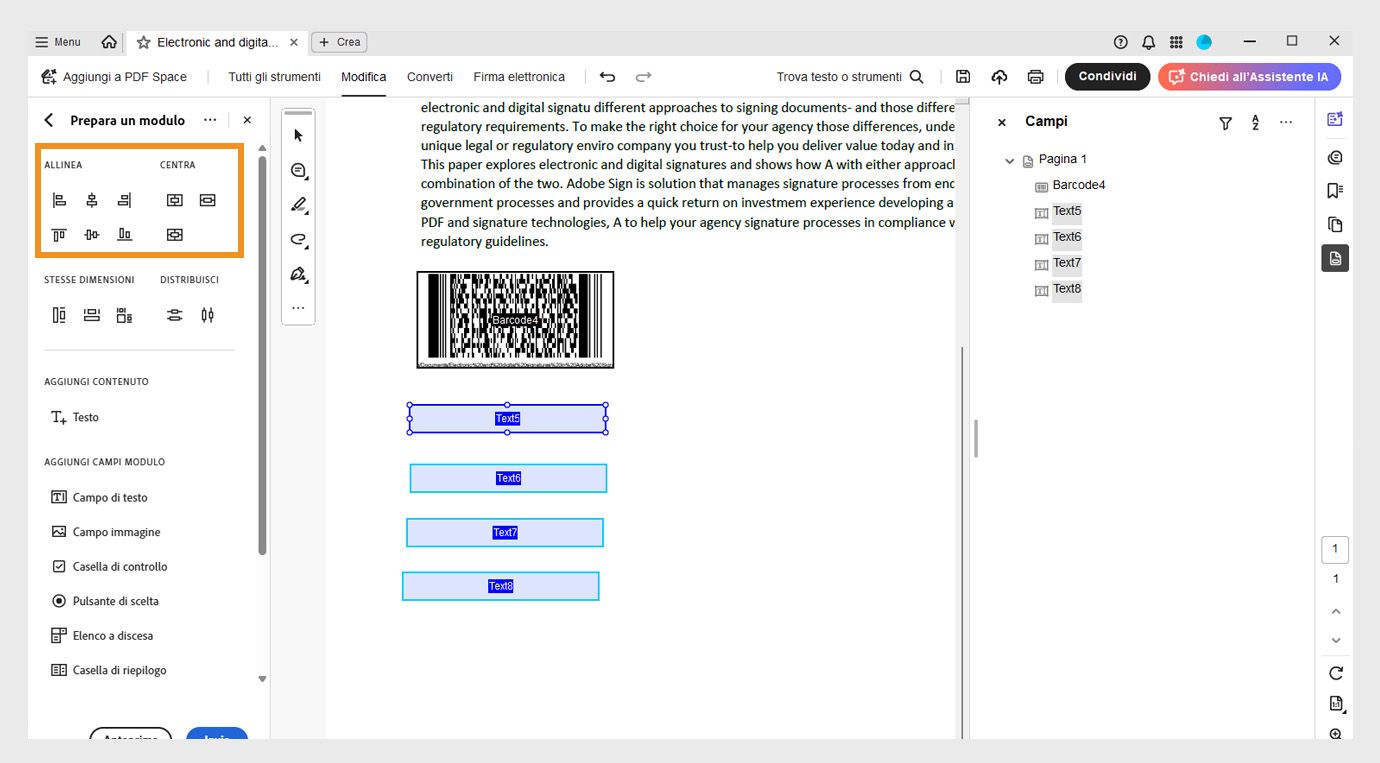
Task: Click the Condividi button
Action: pos(1107,77)
